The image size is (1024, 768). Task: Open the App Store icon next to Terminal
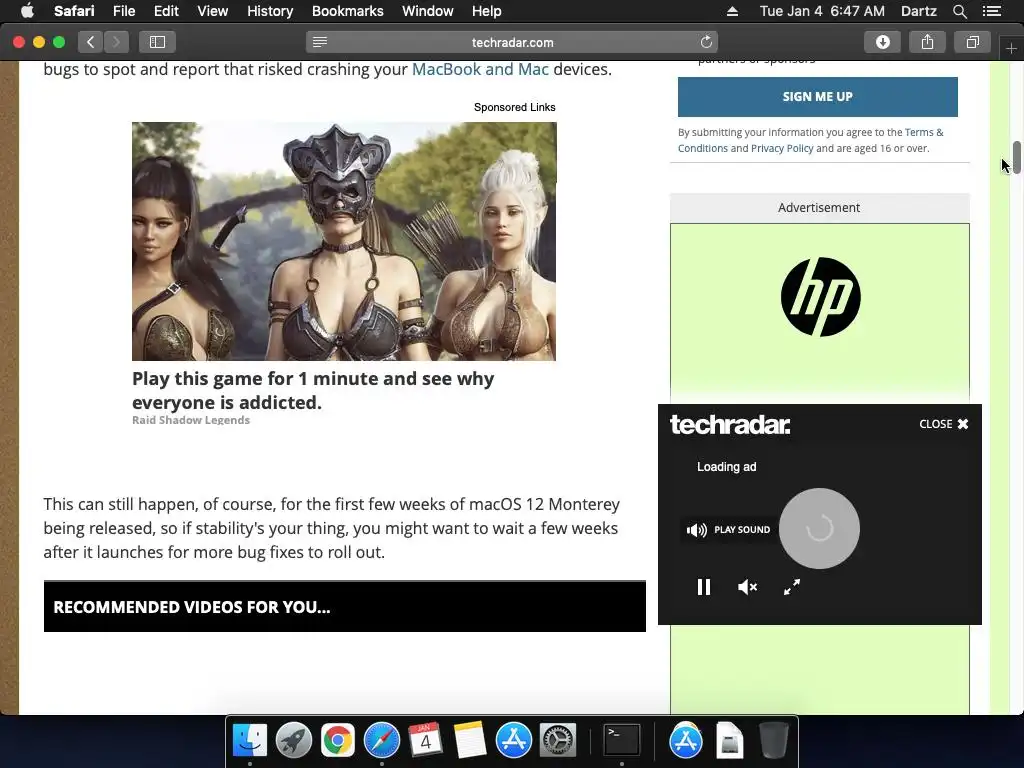(x=686, y=741)
